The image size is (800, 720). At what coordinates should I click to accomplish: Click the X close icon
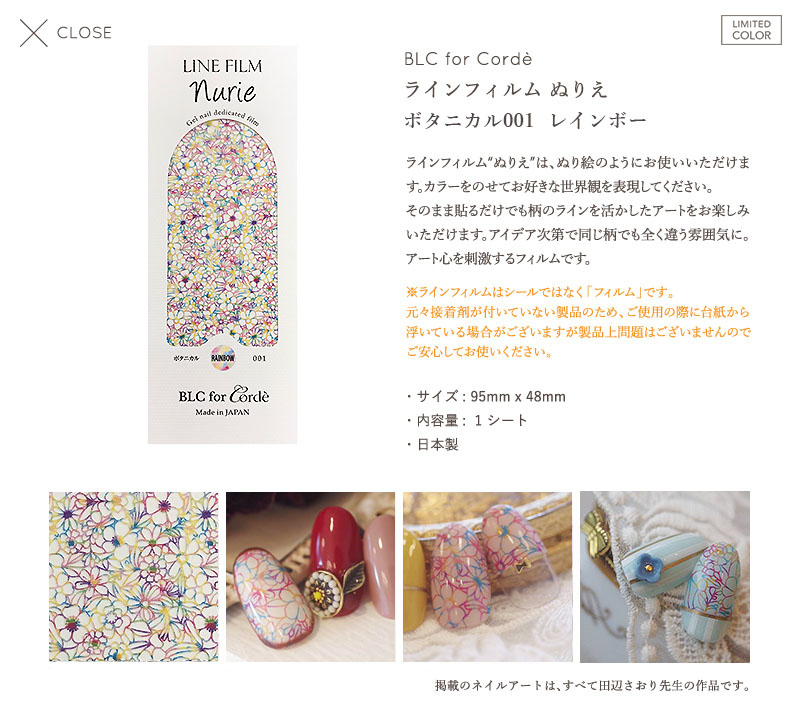[34, 33]
